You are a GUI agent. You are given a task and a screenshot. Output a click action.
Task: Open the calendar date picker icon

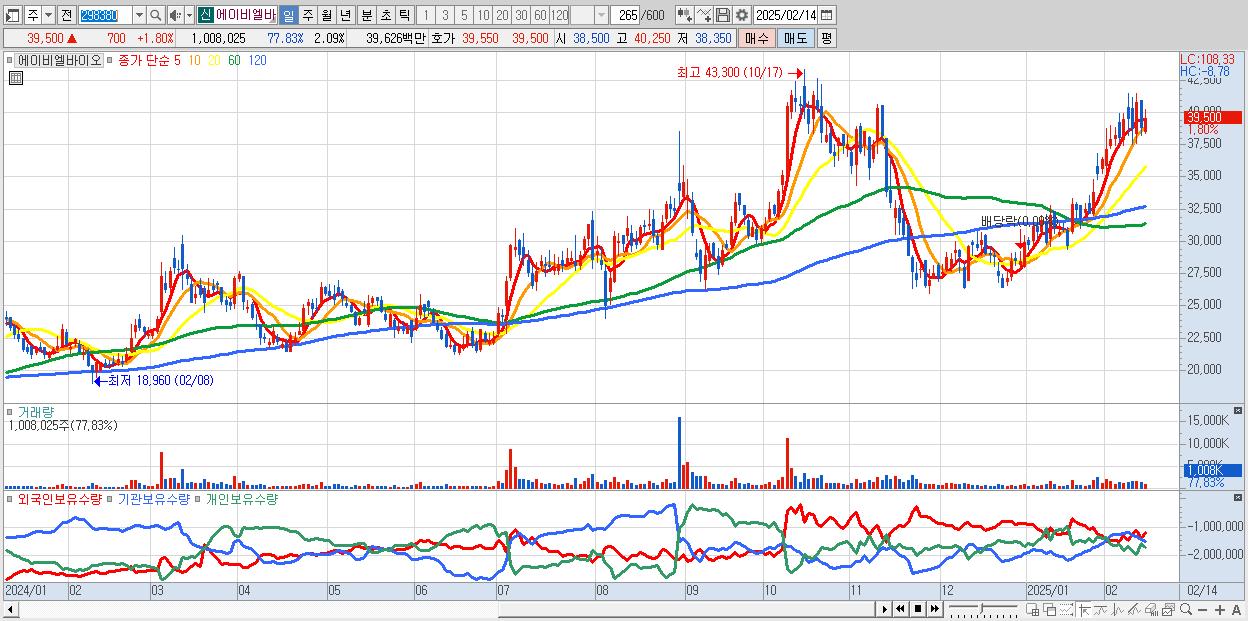[827, 15]
